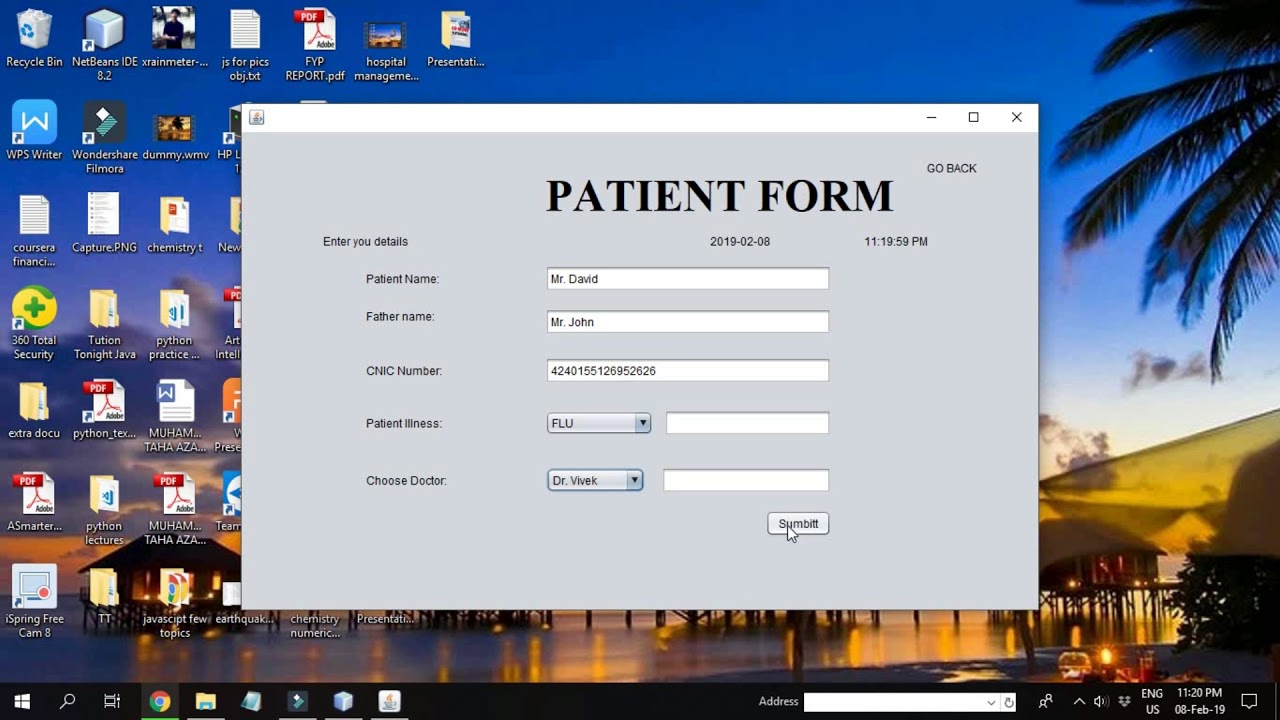This screenshot has height=720, width=1280.
Task: Maximize the Patient Form window
Action: pos(973,118)
